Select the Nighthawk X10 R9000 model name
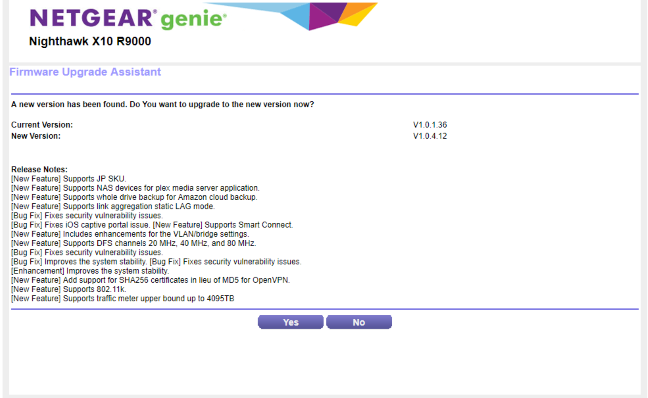648x398 pixels. tap(90, 41)
